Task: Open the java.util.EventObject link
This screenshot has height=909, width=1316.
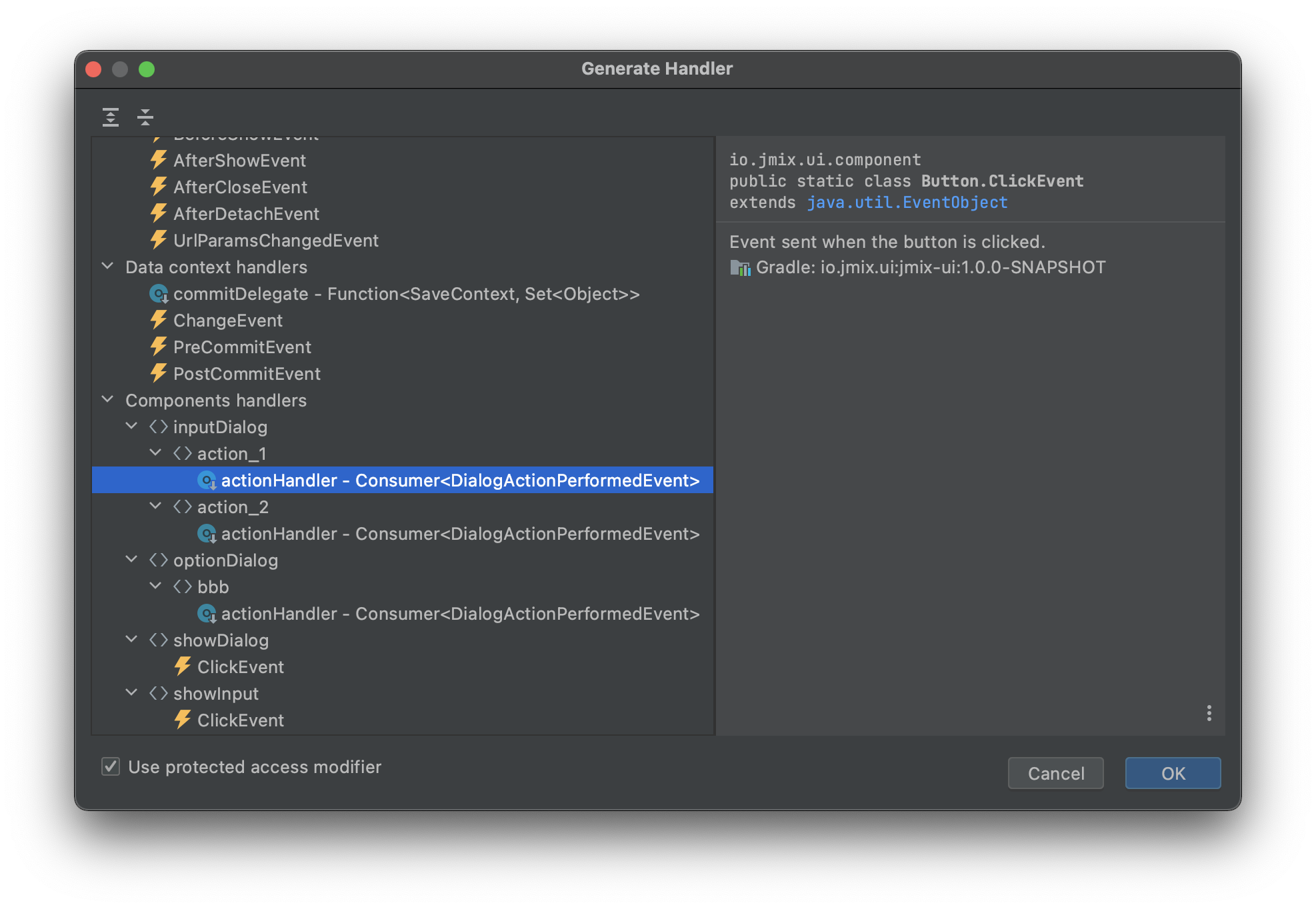Action: tap(907, 202)
